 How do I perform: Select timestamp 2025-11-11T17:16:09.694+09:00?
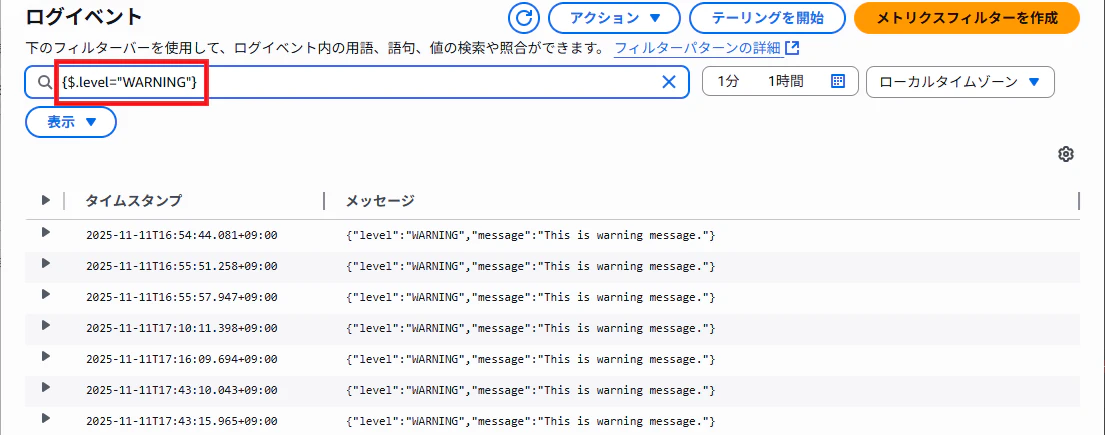coord(182,360)
